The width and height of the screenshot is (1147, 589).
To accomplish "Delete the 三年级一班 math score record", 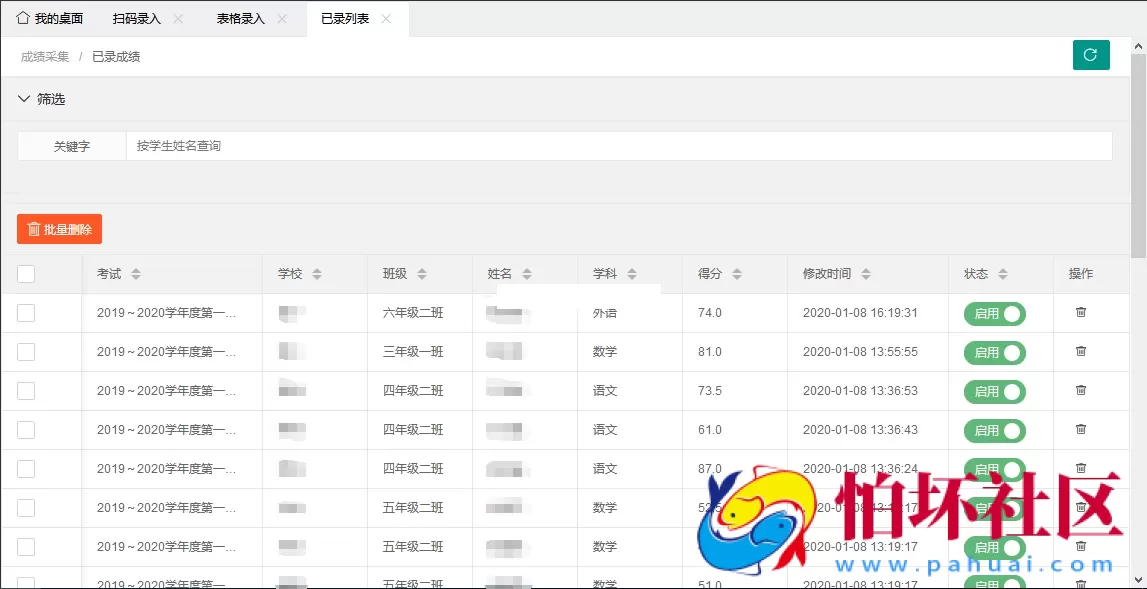I will tap(1080, 352).
